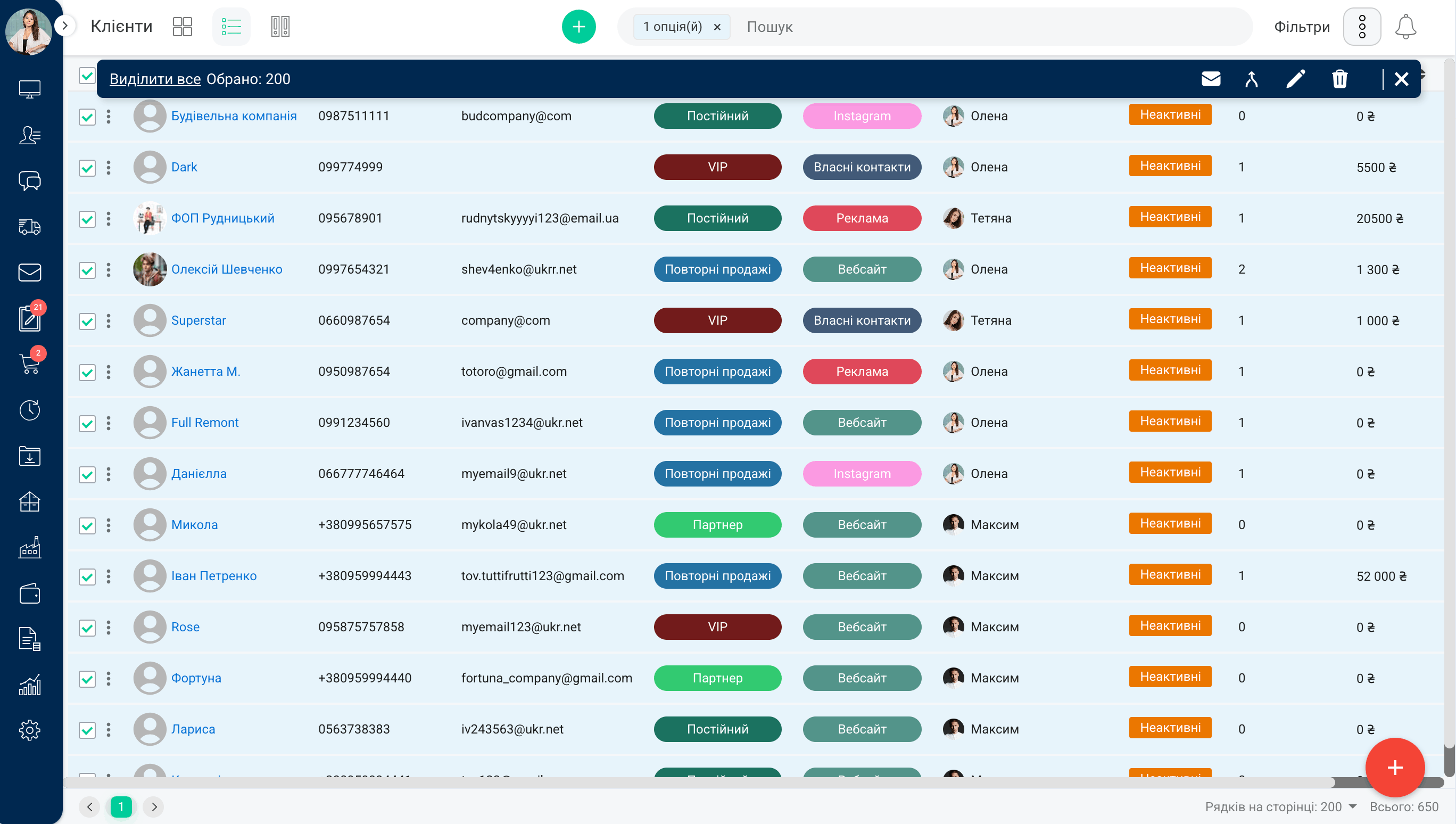Toggle the select-all header checkbox
Screen dimensions: 1456x824
[x=87, y=75]
